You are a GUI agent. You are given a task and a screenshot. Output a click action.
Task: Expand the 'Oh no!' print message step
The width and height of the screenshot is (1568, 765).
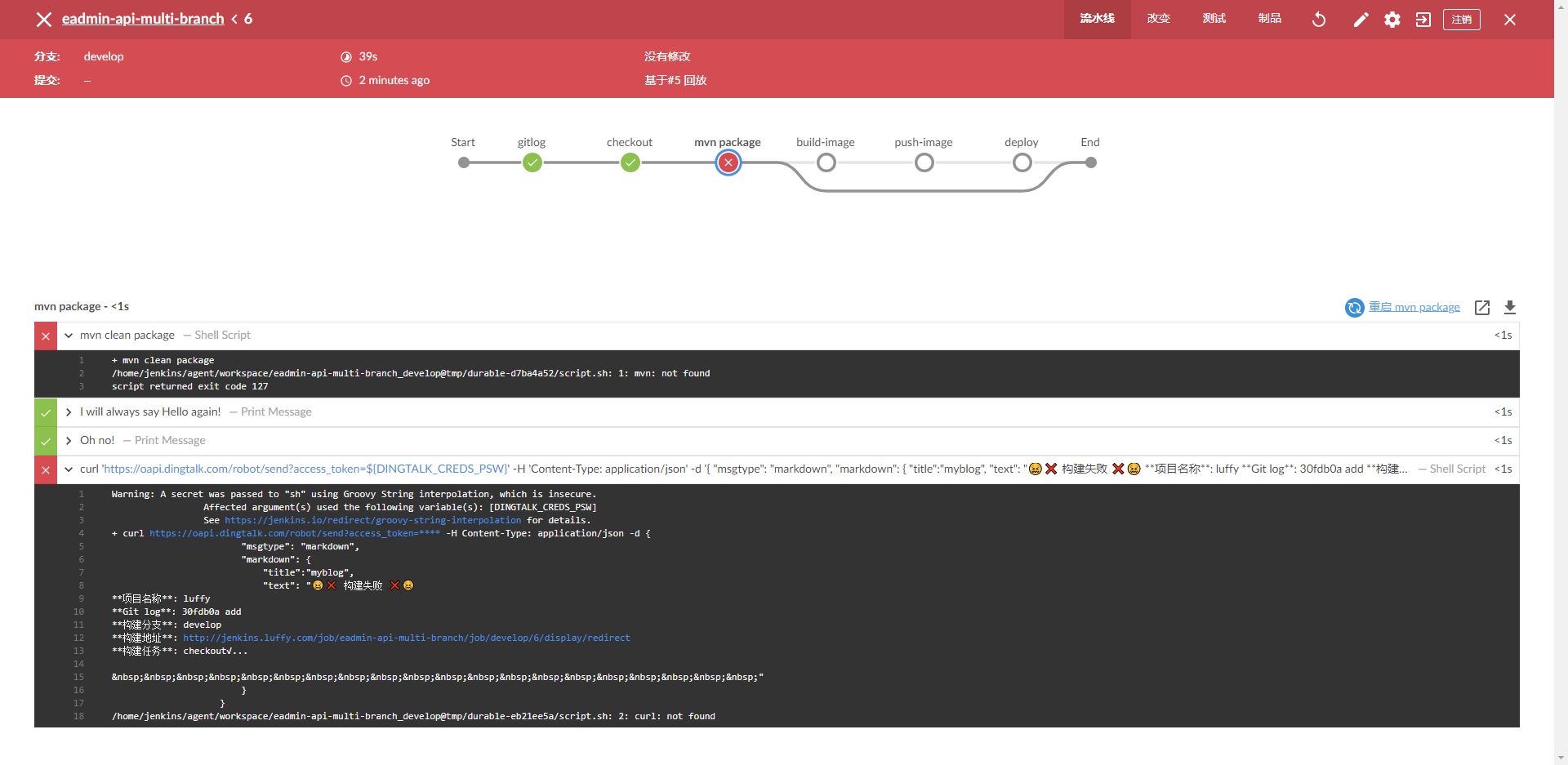click(x=69, y=441)
